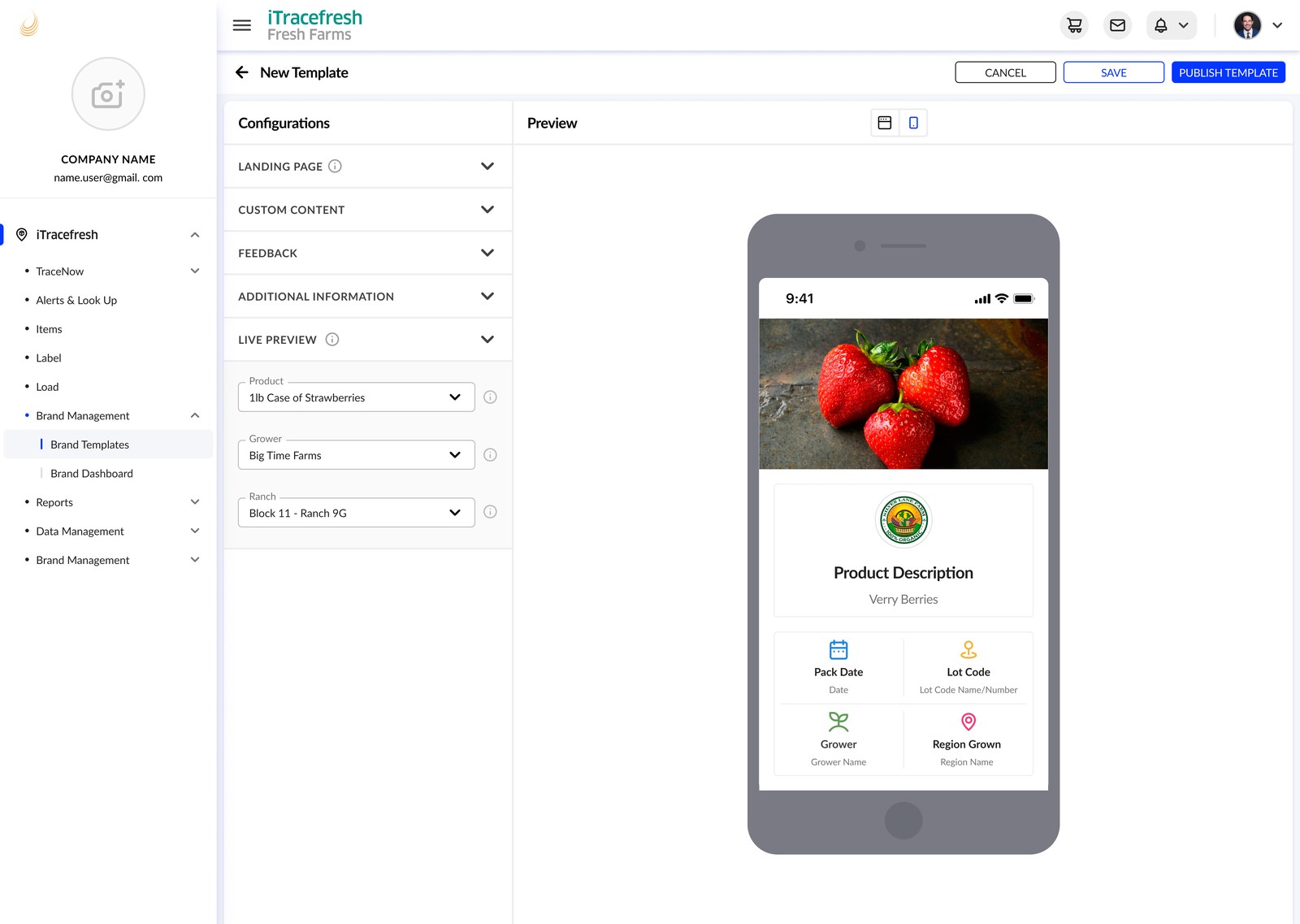Click the Pack Date calendar icon in preview
The width and height of the screenshot is (1300, 924).
(x=838, y=649)
